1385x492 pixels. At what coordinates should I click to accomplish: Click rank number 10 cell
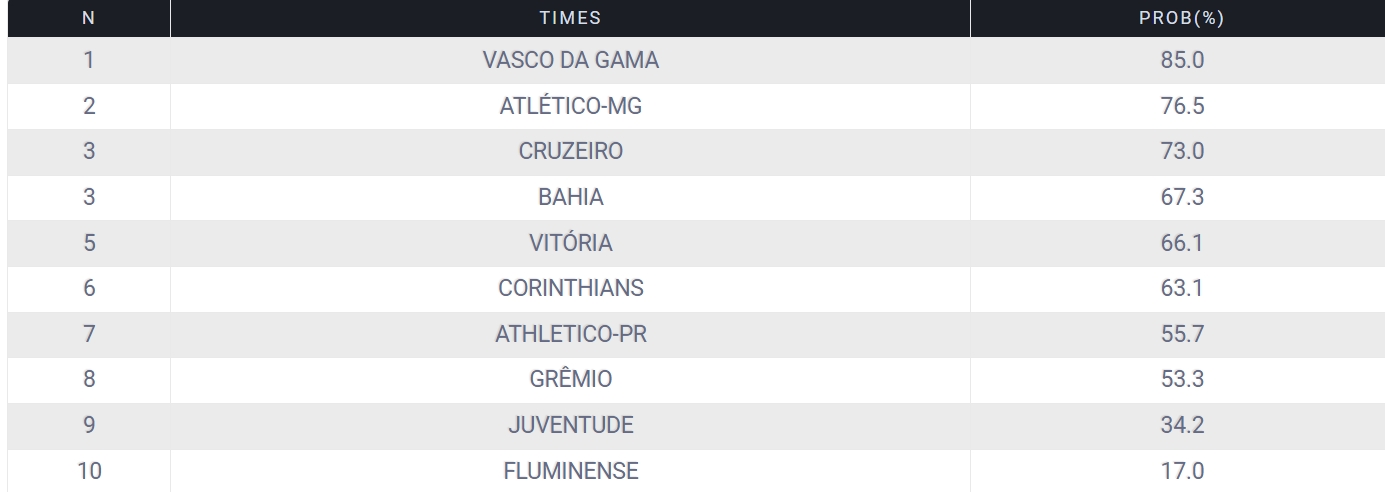[89, 471]
